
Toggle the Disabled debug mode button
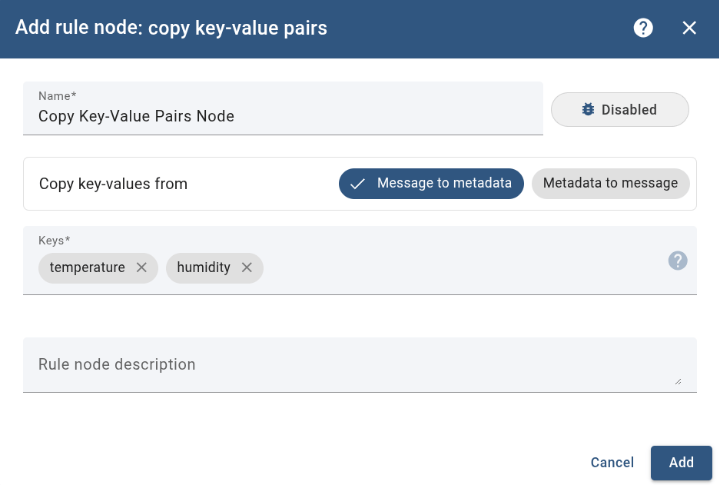click(620, 110)
